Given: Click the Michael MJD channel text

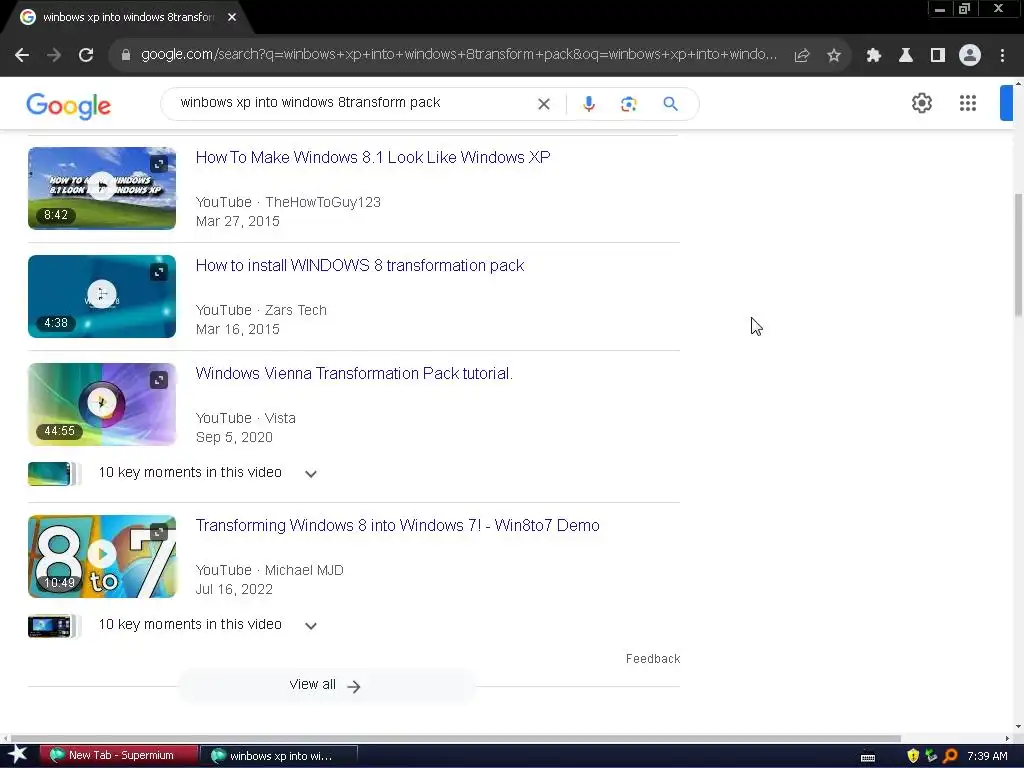Looking at the screenshot, I should point(304,570).
